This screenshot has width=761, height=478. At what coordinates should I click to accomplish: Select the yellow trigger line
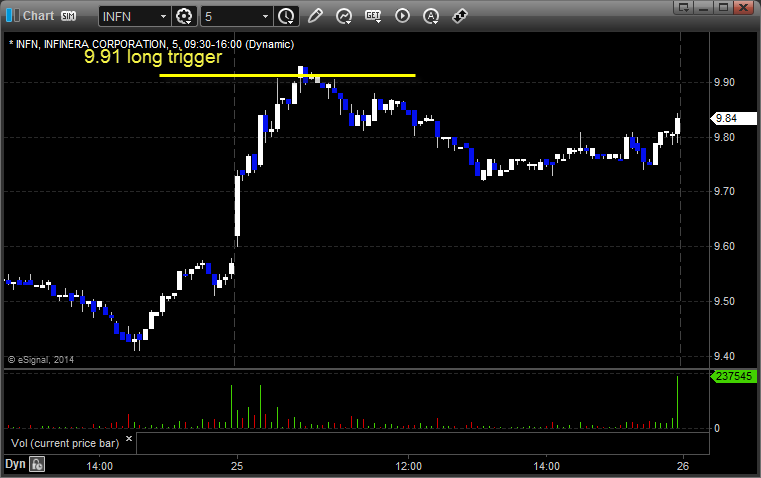pyautogui.click(x=287, y=75)
